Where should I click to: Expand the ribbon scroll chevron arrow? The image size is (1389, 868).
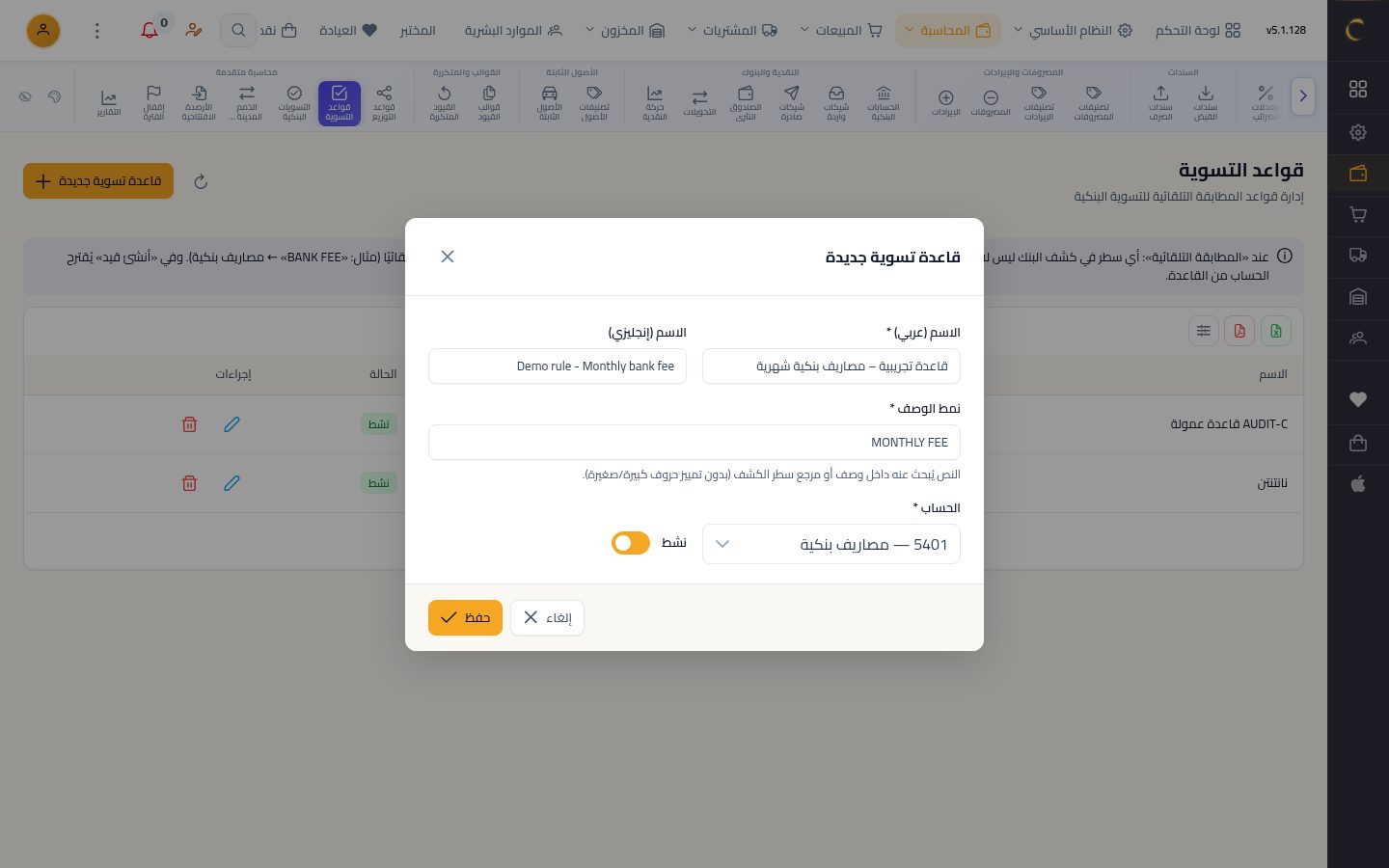coord(1303,96)
